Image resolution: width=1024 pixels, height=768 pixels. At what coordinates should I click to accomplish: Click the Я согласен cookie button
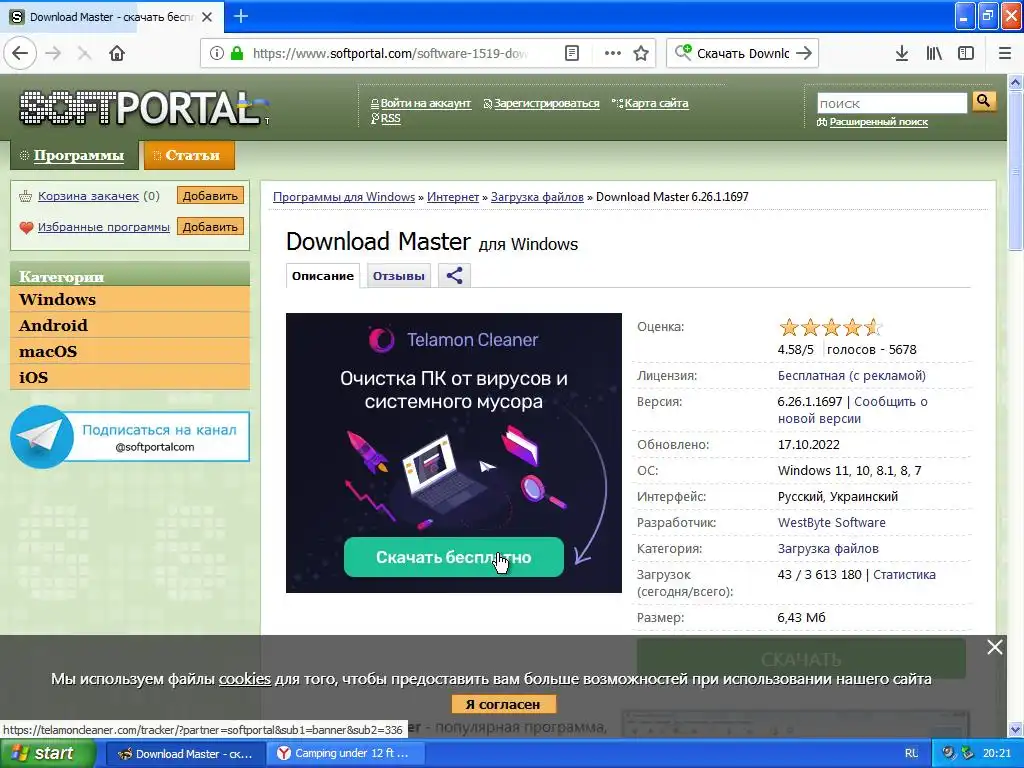(503, 704)
